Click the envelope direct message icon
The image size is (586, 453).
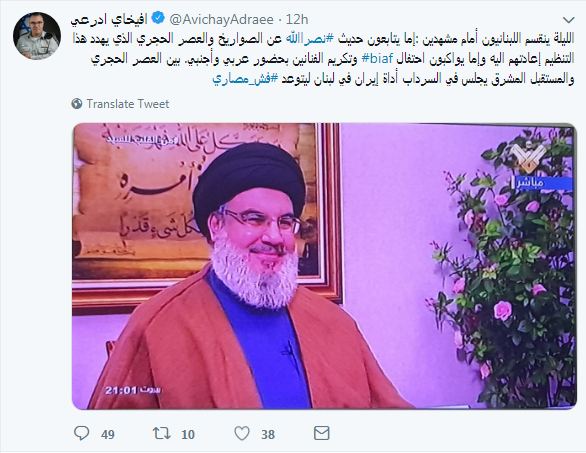click(321, 433)
